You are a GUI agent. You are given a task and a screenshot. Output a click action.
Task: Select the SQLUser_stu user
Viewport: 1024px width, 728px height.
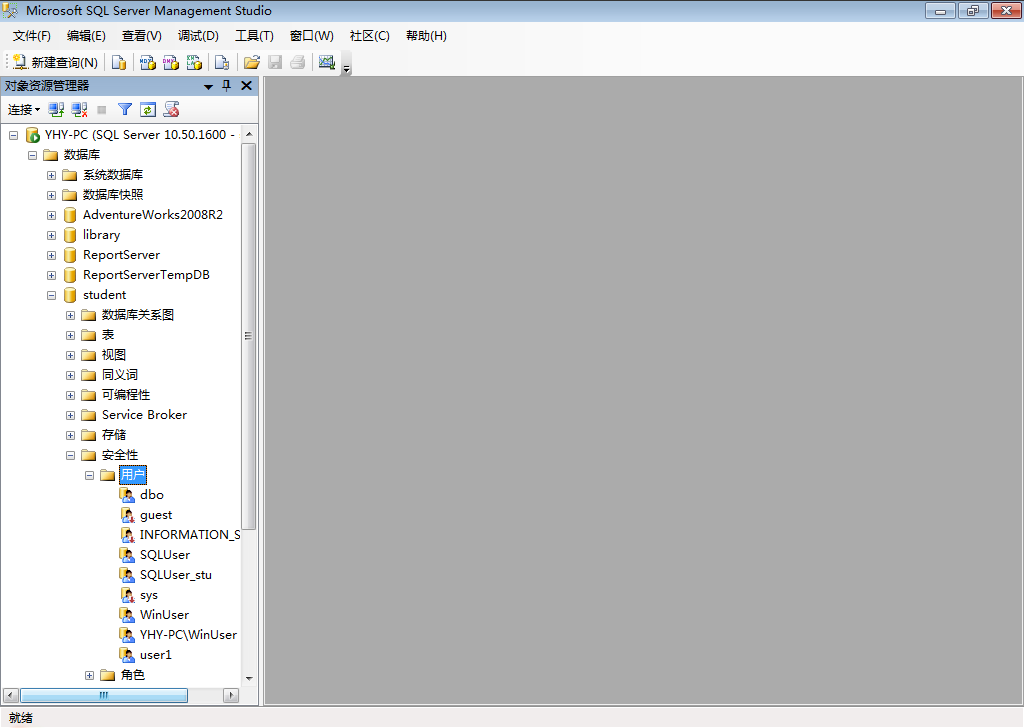point(176,575)
